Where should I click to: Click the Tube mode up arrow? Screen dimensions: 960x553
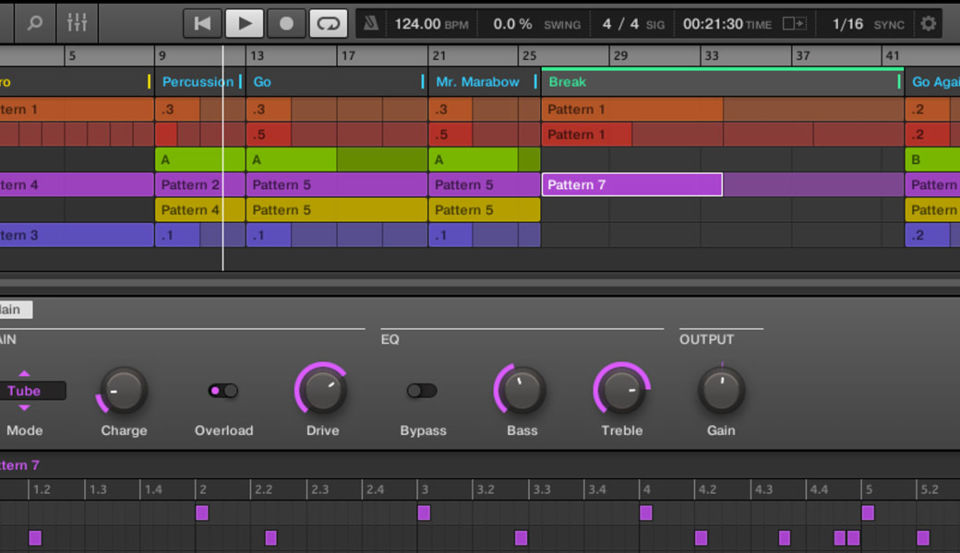24,374
